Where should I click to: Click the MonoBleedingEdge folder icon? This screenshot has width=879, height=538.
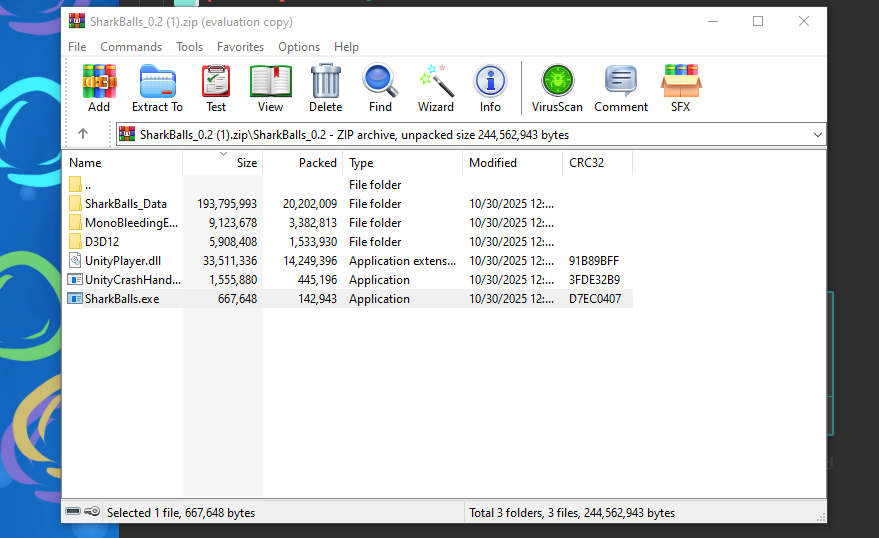(x=75, y=222)
